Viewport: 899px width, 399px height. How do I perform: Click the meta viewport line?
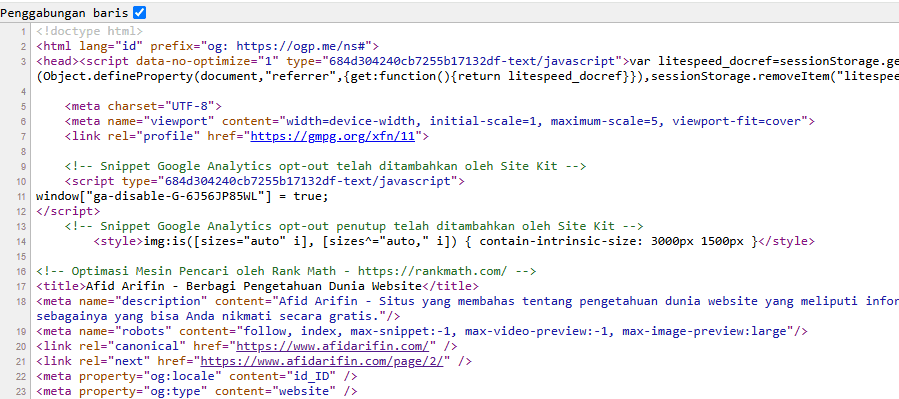click(440, 121)
